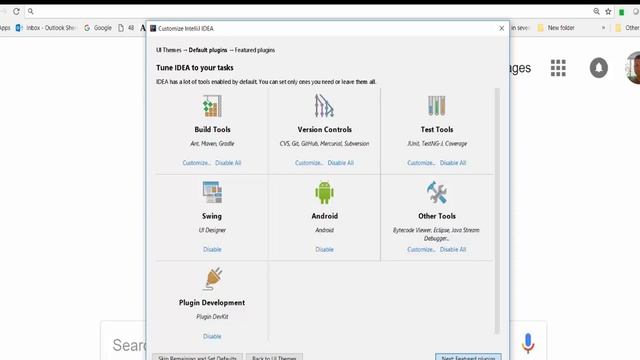Image resolution: width=640 pixels, height=360 pixels.
Task: Click the Default plugins breadcrumb step
Action: click(208, 50)
